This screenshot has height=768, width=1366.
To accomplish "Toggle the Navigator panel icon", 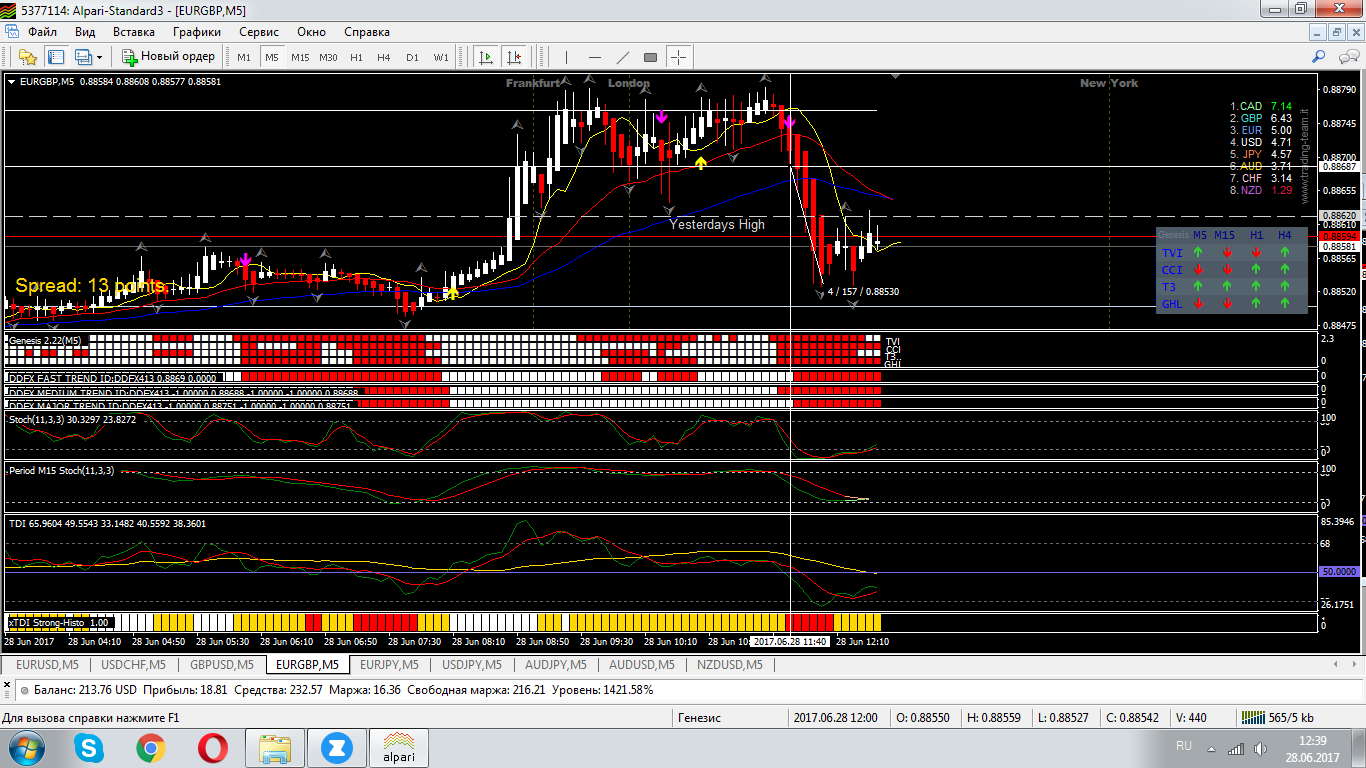I will coord(56,57).
